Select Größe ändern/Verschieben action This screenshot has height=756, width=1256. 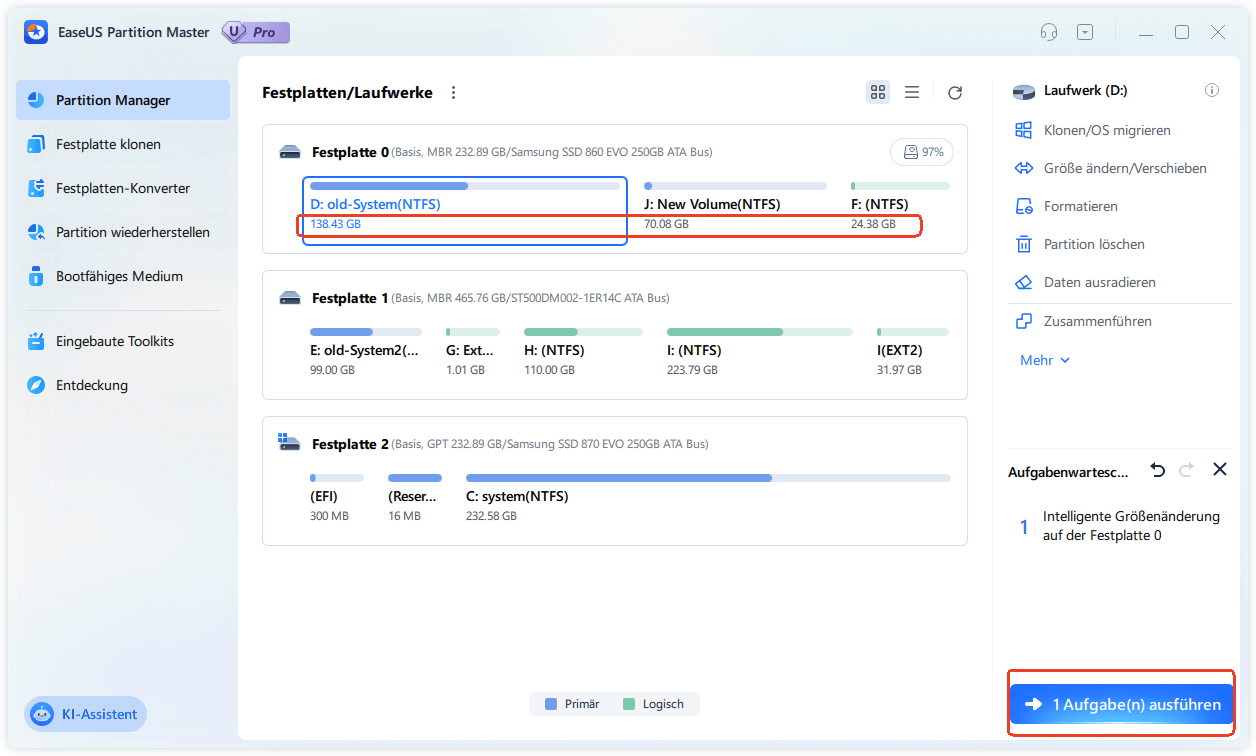(1124, 168)
